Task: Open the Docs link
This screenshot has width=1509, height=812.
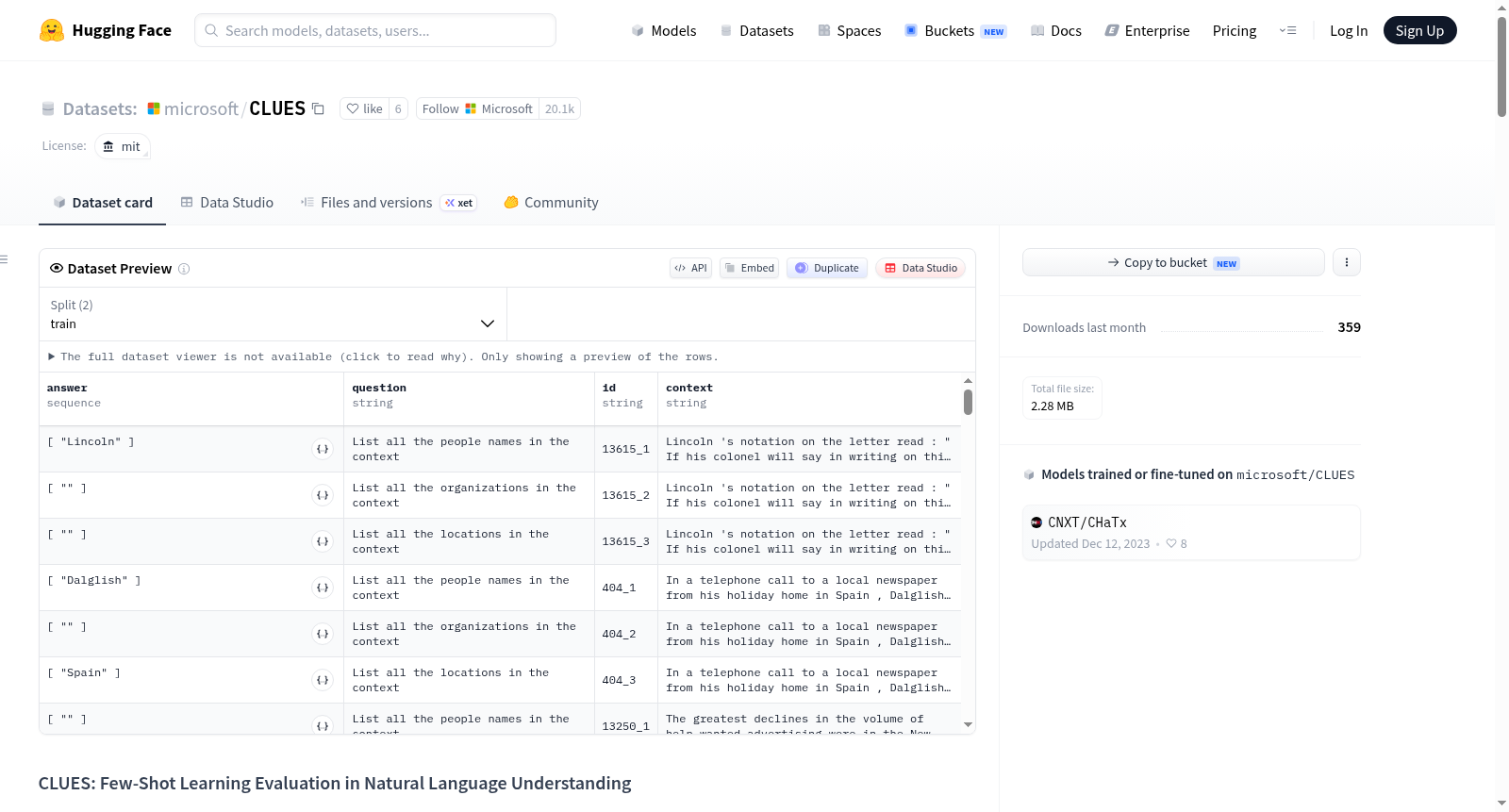Action: tap(1055, 30)
